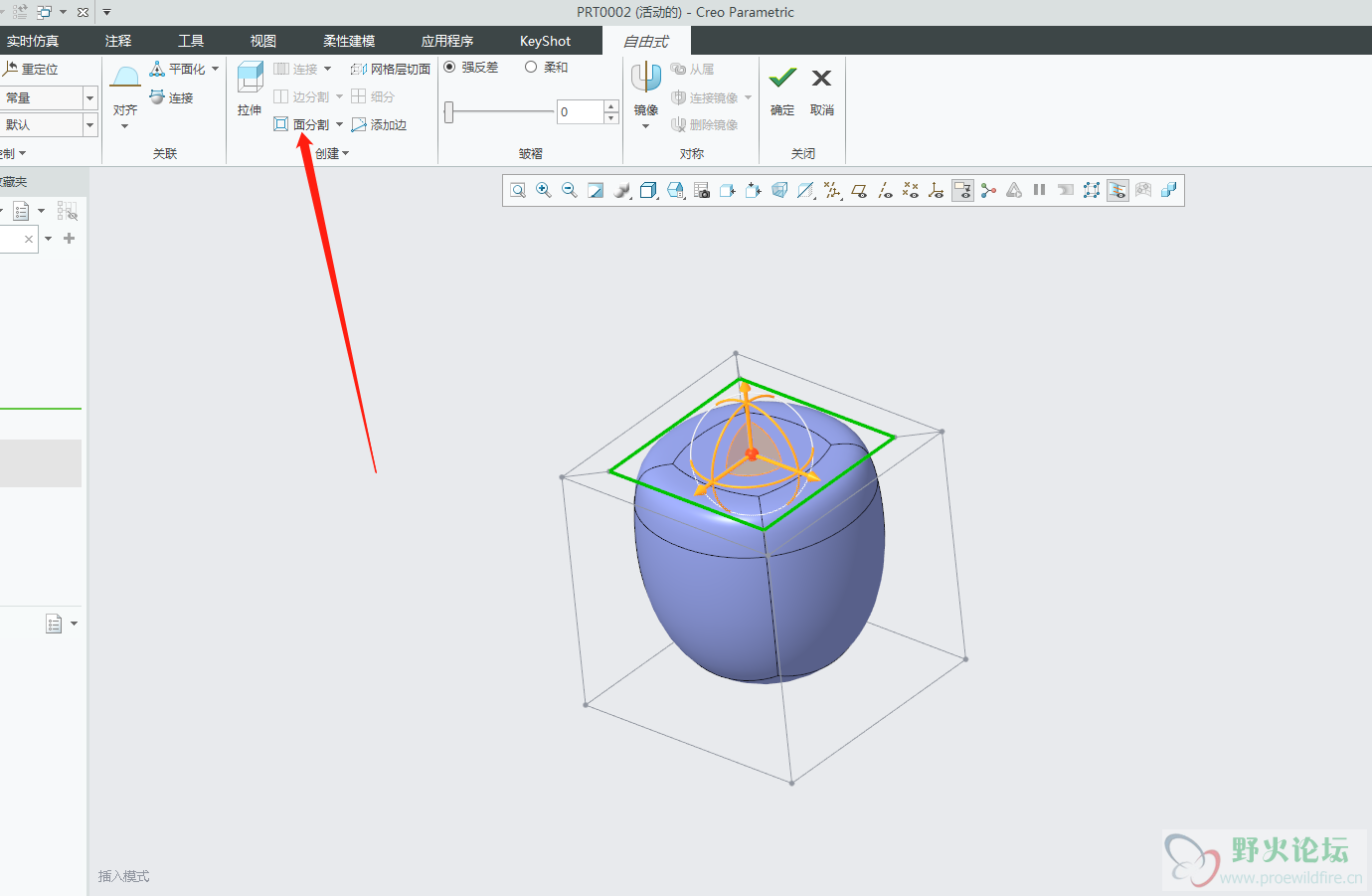Screen dimensions: 1372x896
Task: Open the 默认 combo box dropdown
Action: pyautogui.click(x=89, y=124)
